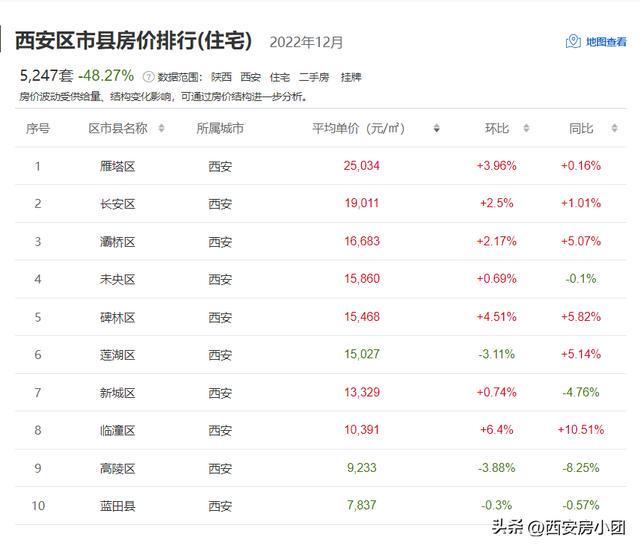Click the +6.4% month-on-month value
Screen dimensions: 640x549
pos(497,430)
